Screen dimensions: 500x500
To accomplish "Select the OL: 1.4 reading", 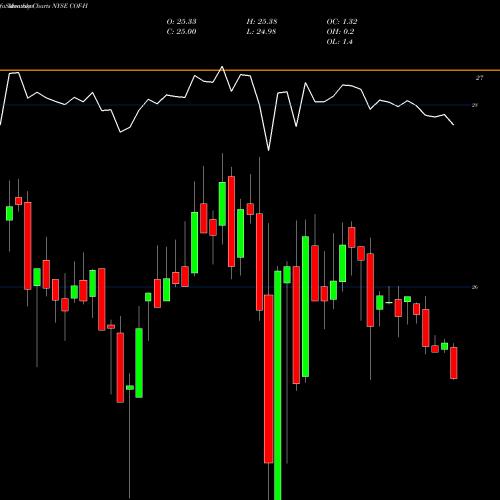I will 339,42.
